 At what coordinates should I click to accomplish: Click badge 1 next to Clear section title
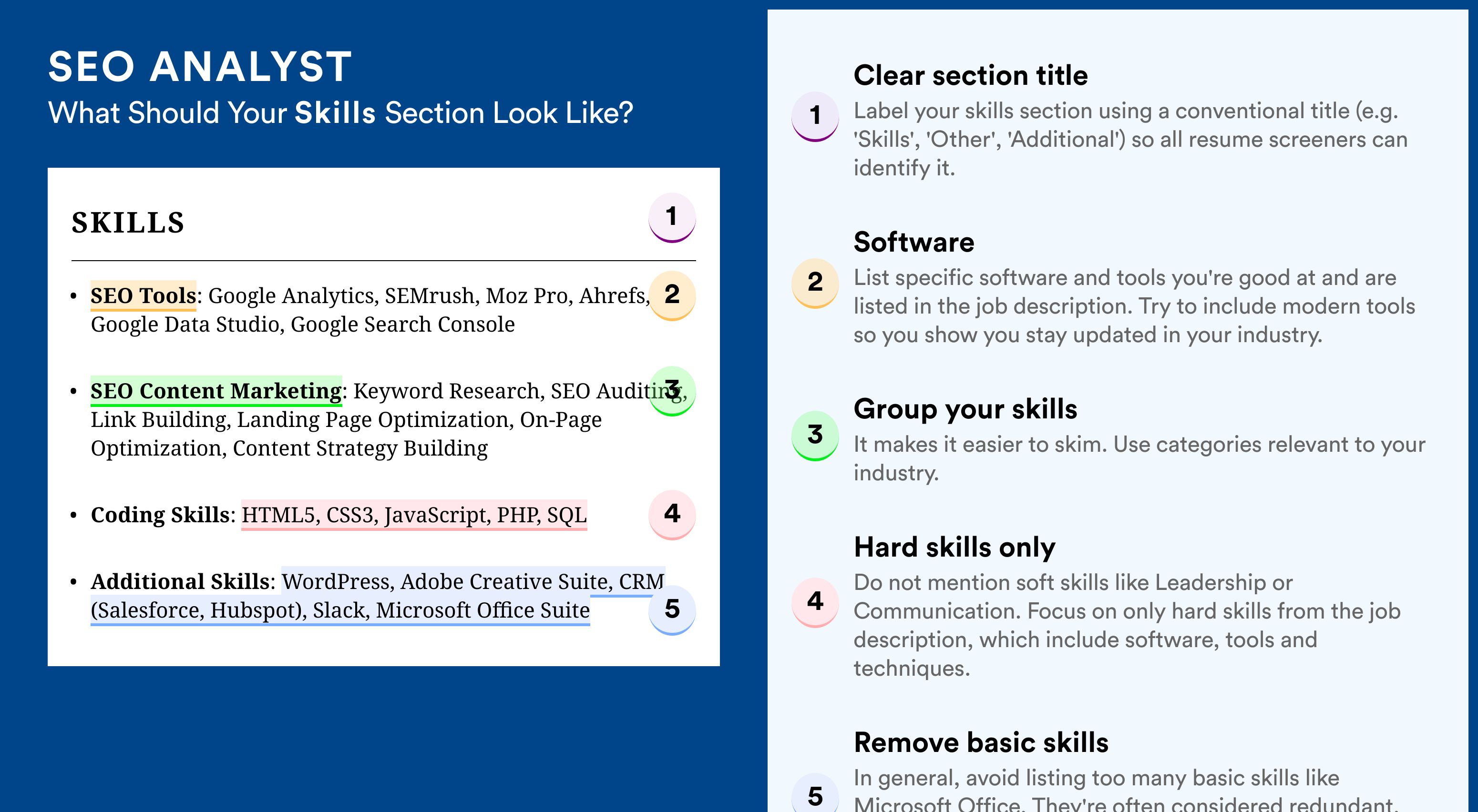pyautogui.click(x=815, y=116)
